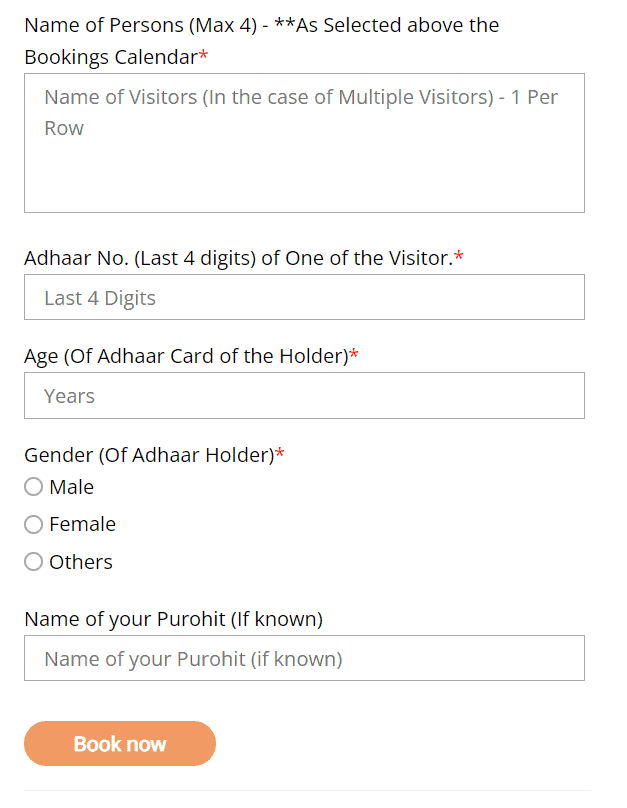
Task: Click the red asterisk after Adhaar label
Action: click(x=459, y=257)
